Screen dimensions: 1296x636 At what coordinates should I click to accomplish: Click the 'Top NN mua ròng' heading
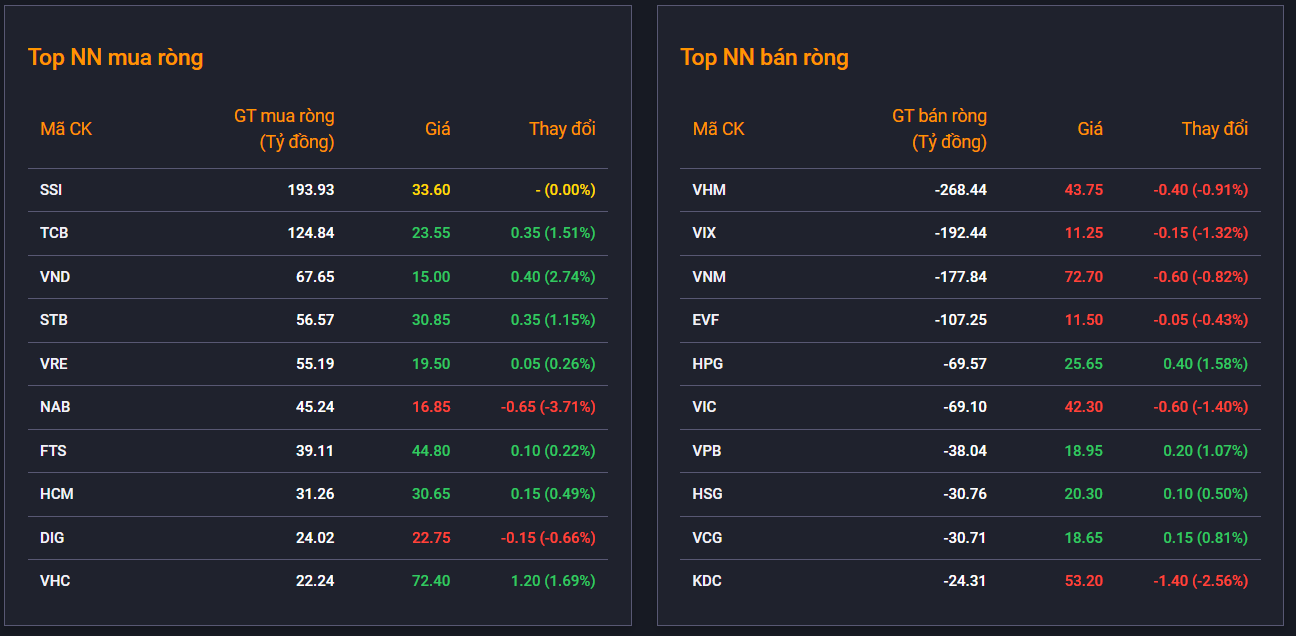[115, 57]
